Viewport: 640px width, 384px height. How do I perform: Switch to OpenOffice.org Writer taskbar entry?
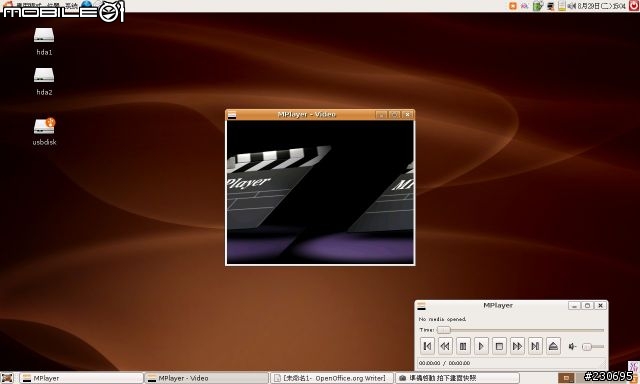pyautogui.click(x=331, y=378)
